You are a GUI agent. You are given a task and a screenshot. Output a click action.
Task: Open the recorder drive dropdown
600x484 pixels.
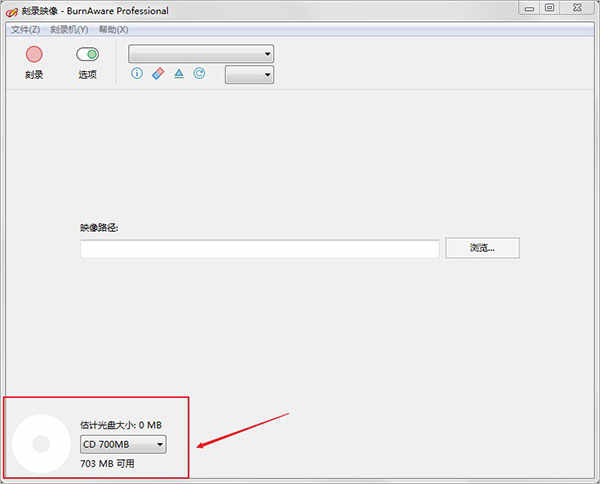click(201, 54)
